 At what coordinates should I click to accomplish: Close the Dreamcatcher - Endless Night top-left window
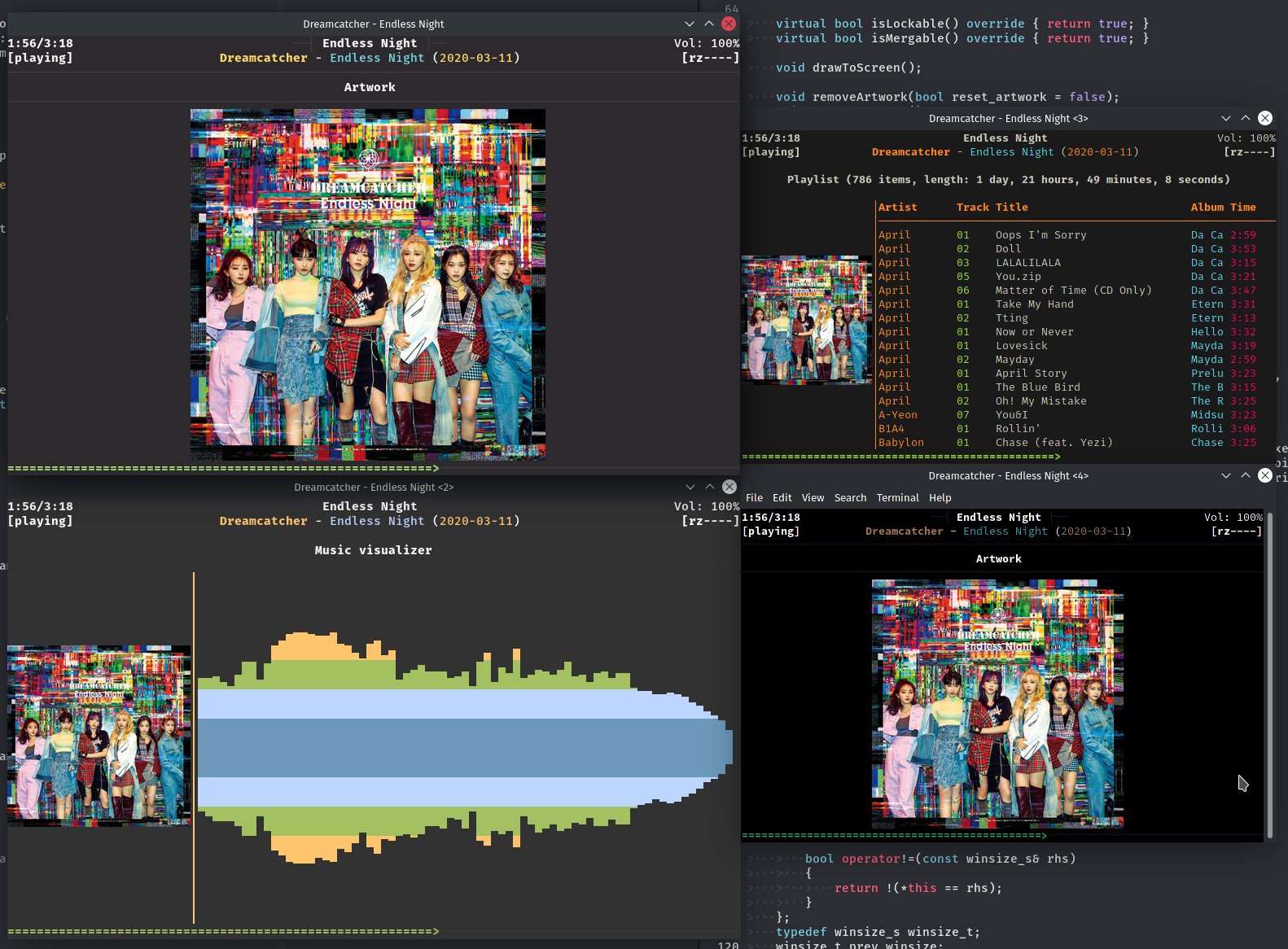tap(729, 24)
